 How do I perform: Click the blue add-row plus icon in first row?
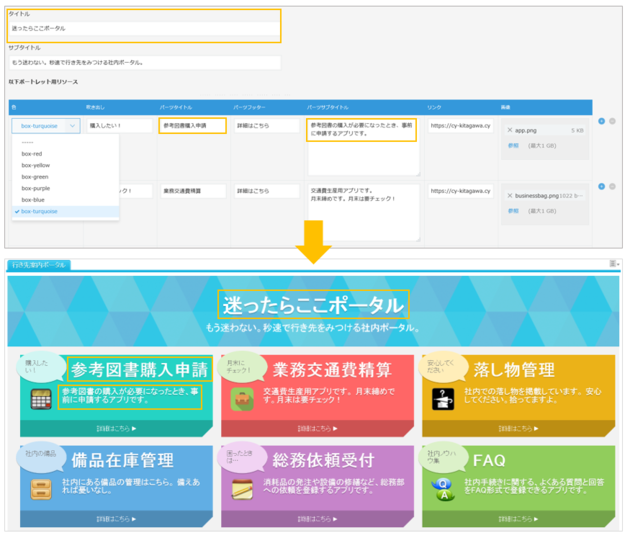[600, 121]
